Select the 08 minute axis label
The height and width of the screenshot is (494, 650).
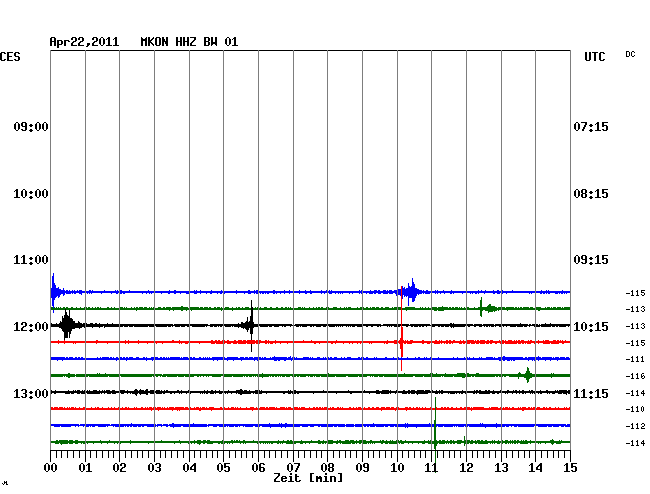(x=327, y=467)
